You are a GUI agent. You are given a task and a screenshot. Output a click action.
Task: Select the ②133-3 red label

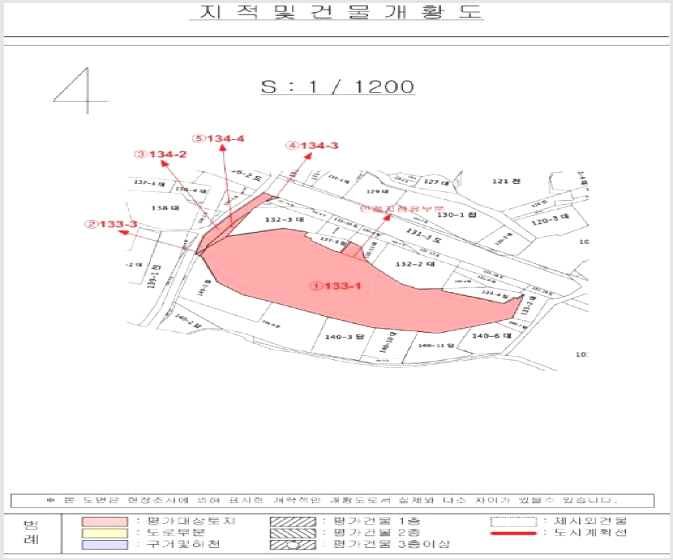[x=111, y=224]
